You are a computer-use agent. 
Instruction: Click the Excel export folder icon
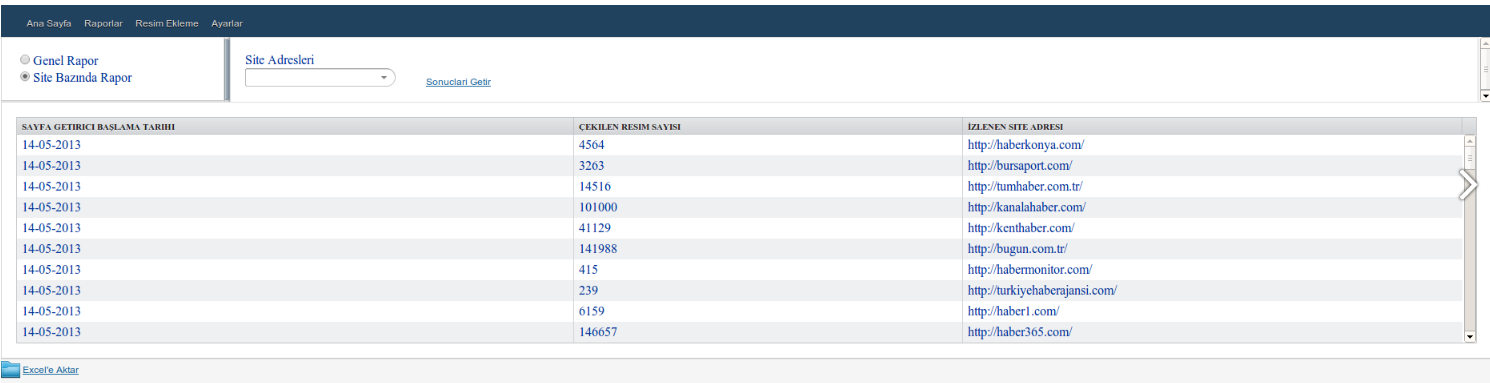[x=10, y=369]
